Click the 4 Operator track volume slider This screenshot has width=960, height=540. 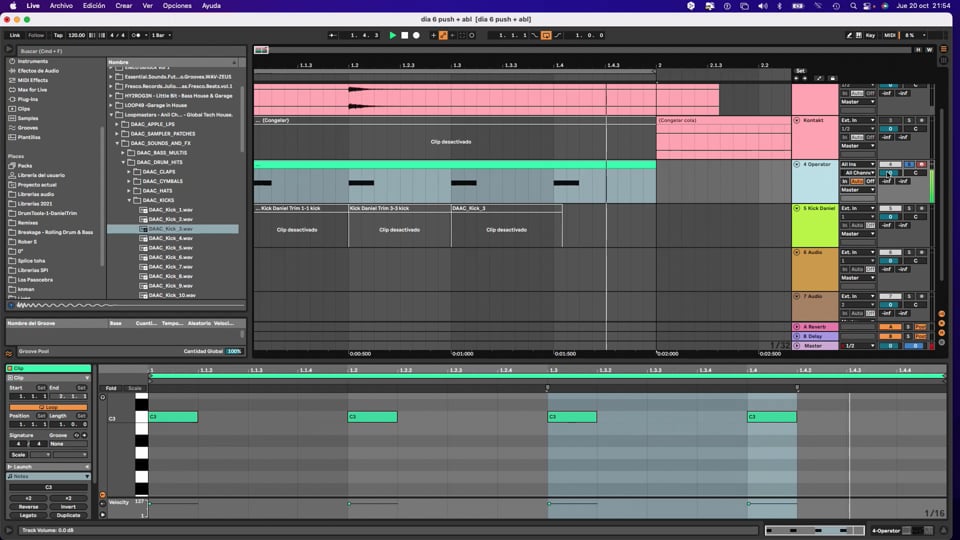pos(890,173)
